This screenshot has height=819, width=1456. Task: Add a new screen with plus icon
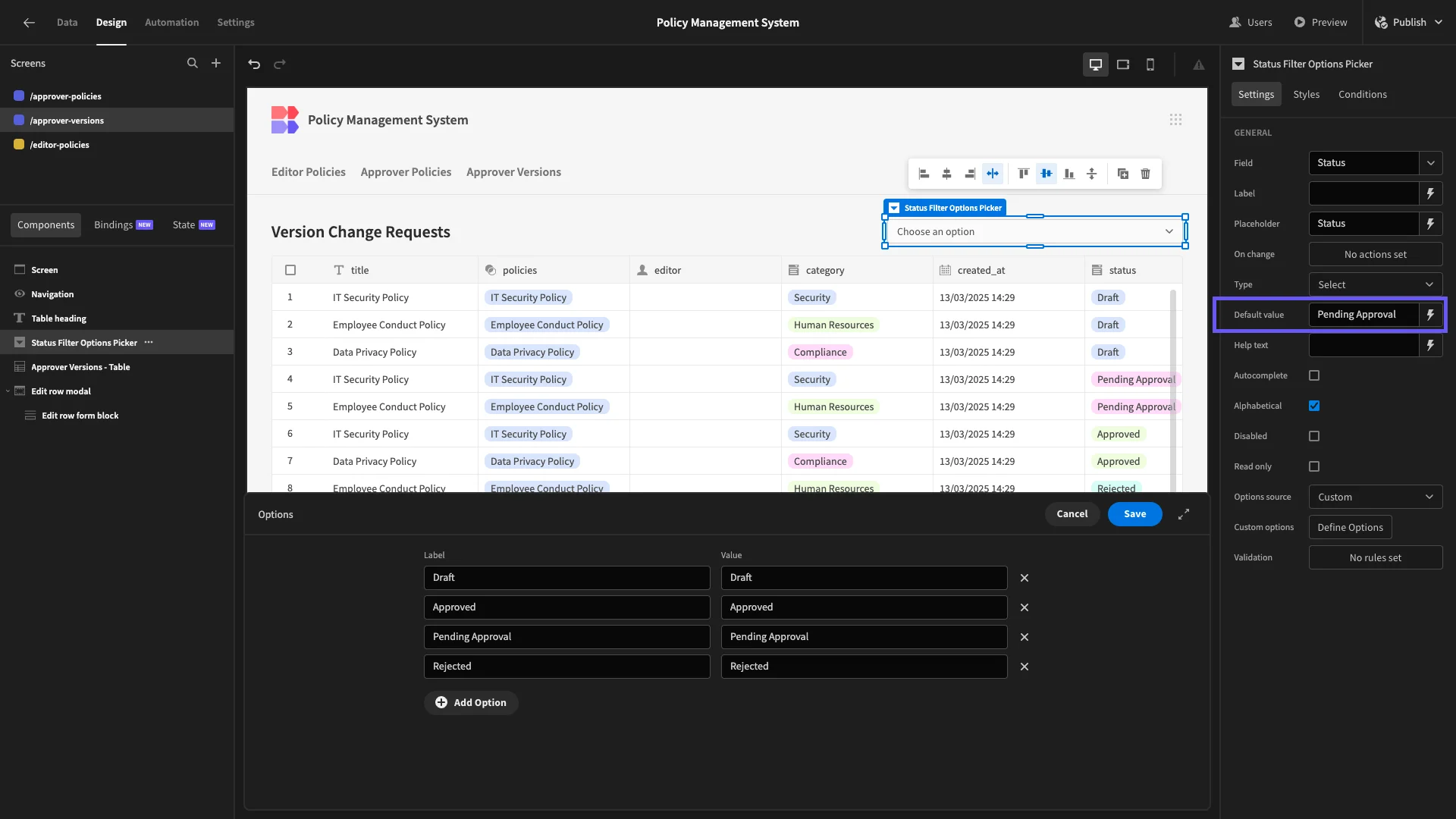coord(216,64)
